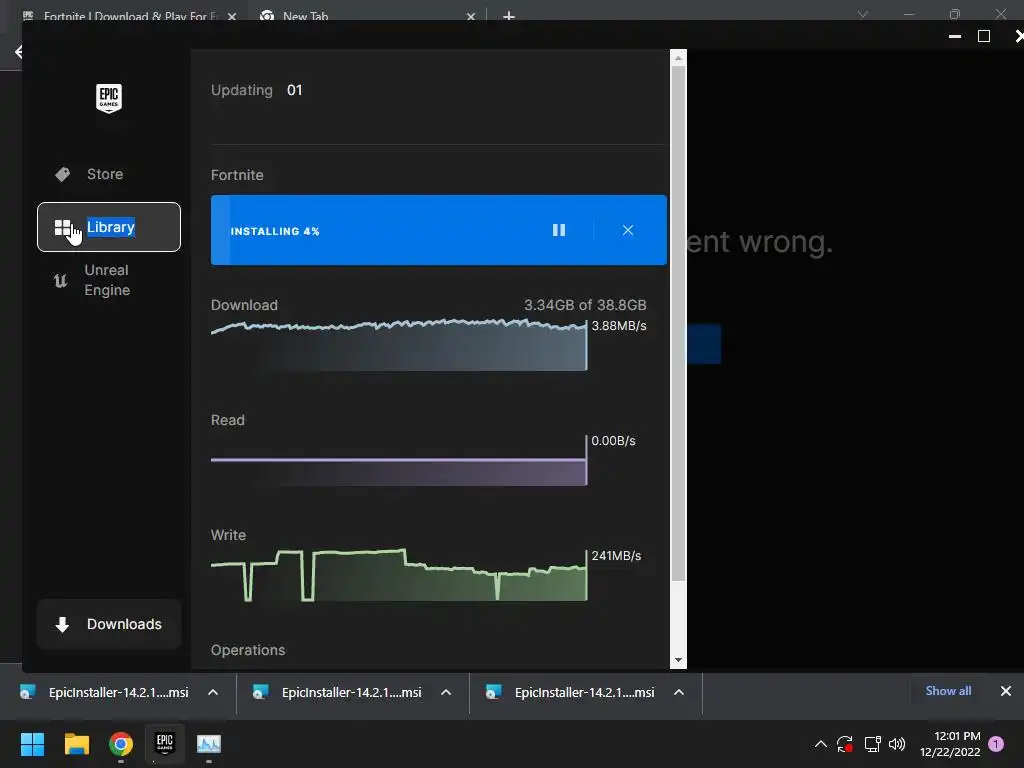Expand options chevron for first EpicInstaller download
This screenshot has width=1024, height=768.
coord(213,692)
